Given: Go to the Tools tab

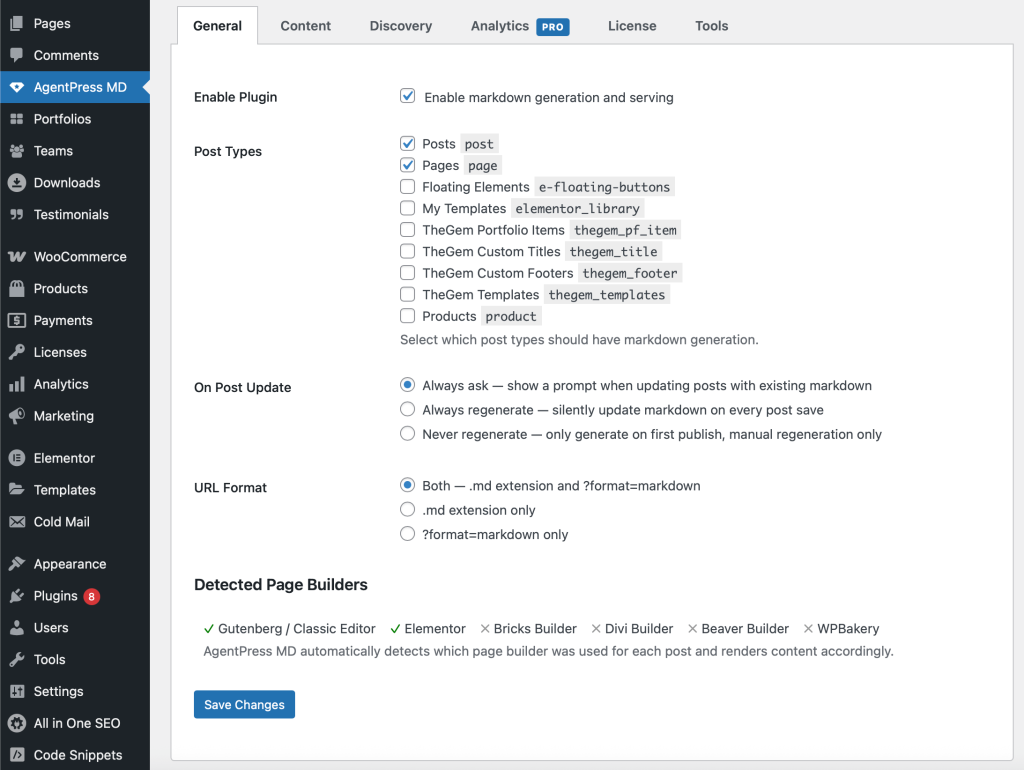Looking at the screenshot, I should [x=711, y=26].
